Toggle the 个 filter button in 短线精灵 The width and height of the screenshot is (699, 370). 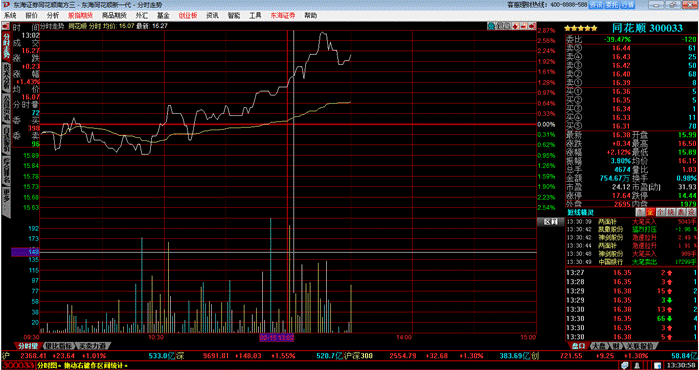(x=660, y=212)
